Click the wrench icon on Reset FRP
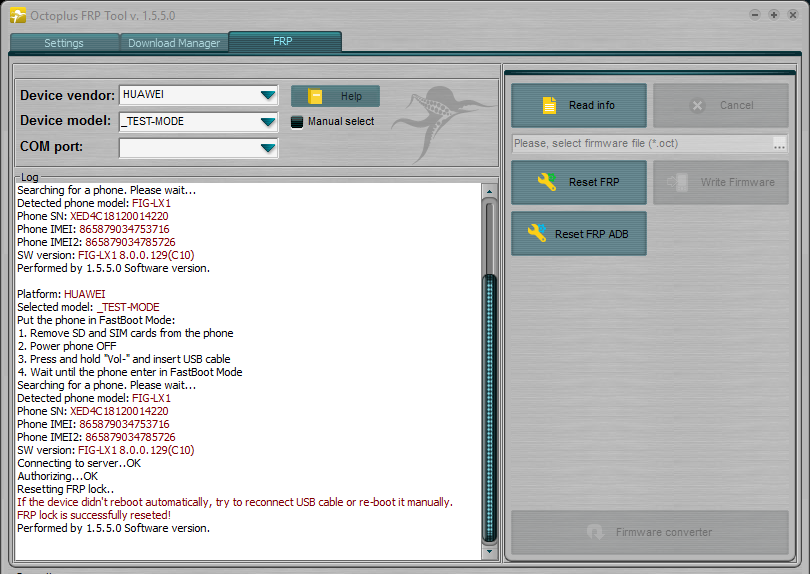This screenshot has height=574, width=810. coord(547,182)
